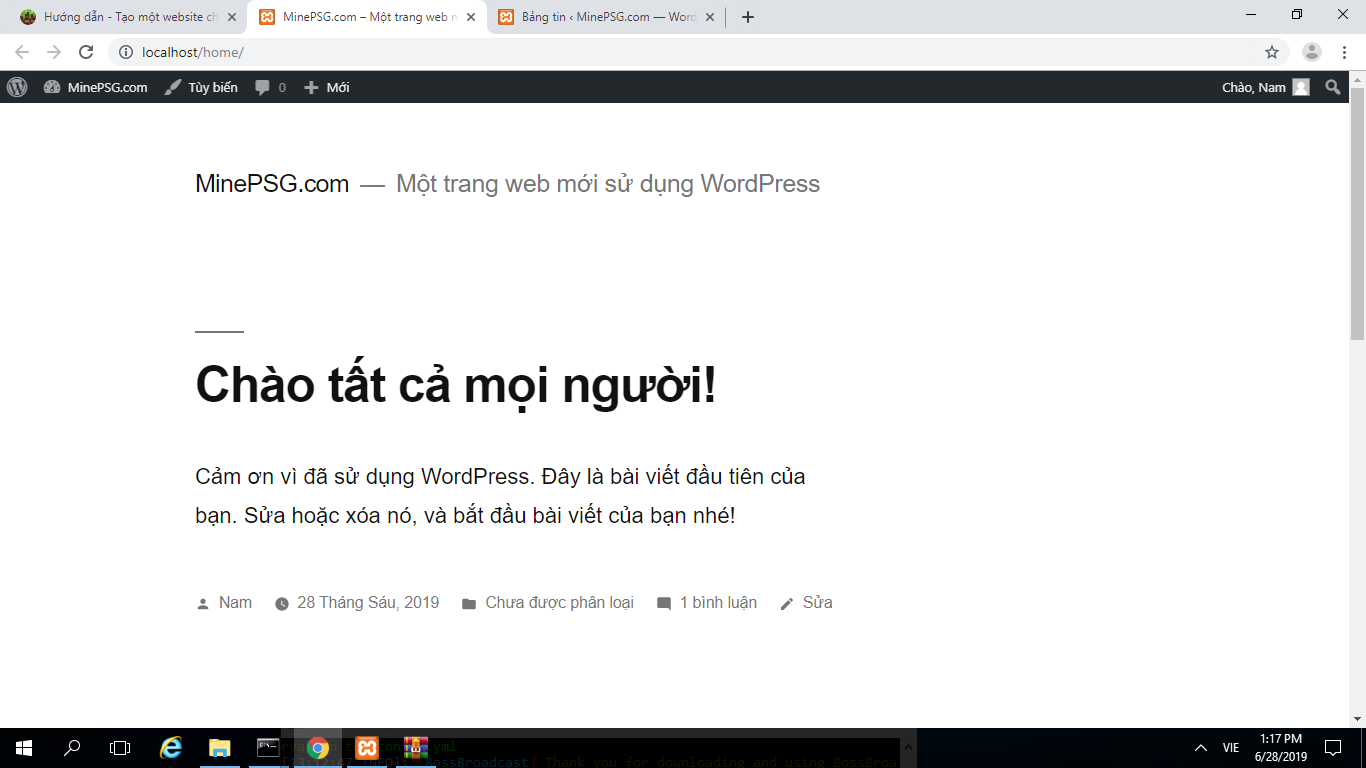Open the Windows notification center
The width and height of the screenshot is (1366, 768).
[1333, 747]
